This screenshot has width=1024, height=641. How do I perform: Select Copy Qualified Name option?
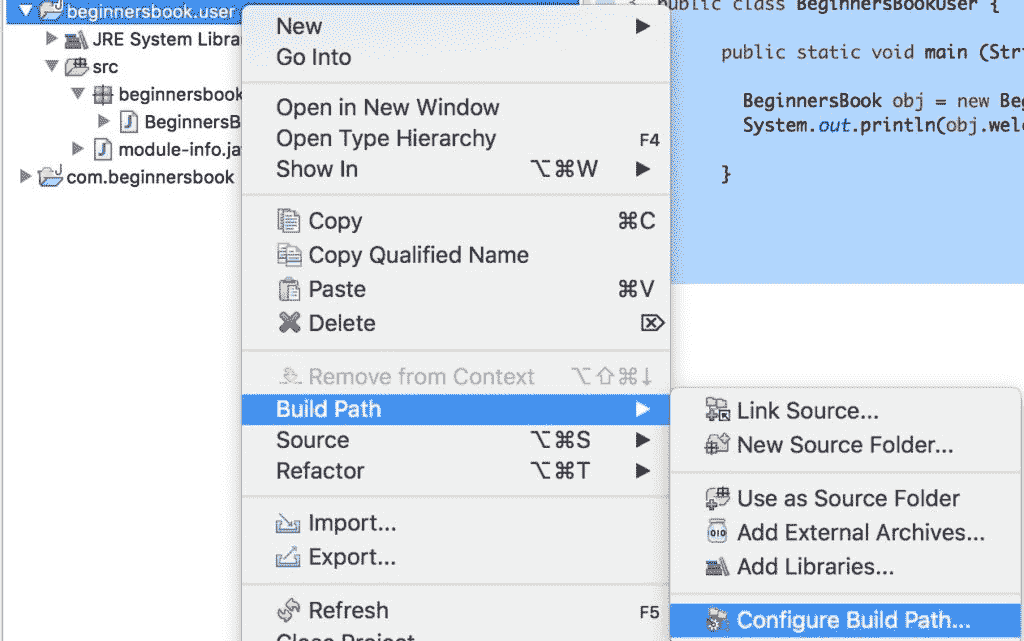click(418, 255)
